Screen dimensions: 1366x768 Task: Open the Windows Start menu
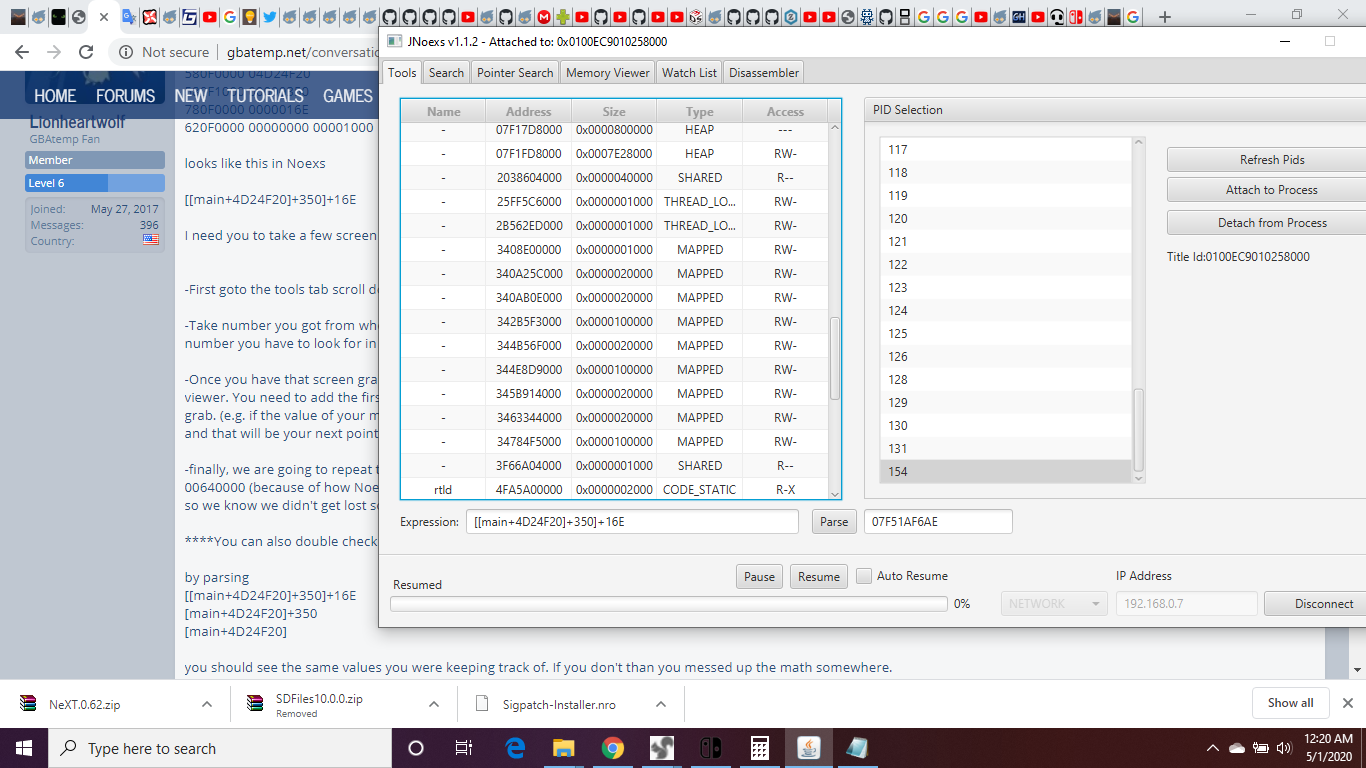coord(24,748)
